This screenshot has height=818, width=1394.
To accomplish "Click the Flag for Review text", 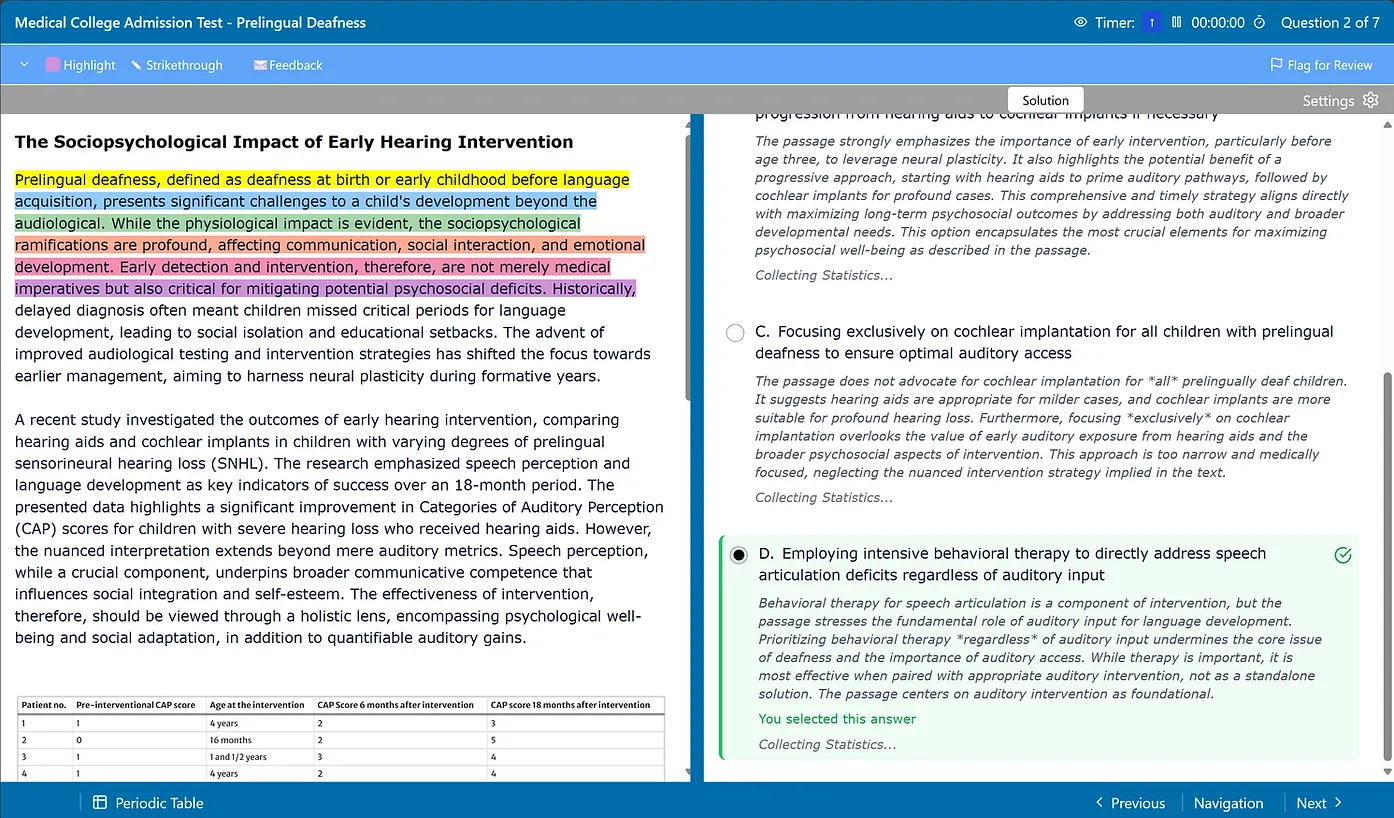I will [1330, 65].
